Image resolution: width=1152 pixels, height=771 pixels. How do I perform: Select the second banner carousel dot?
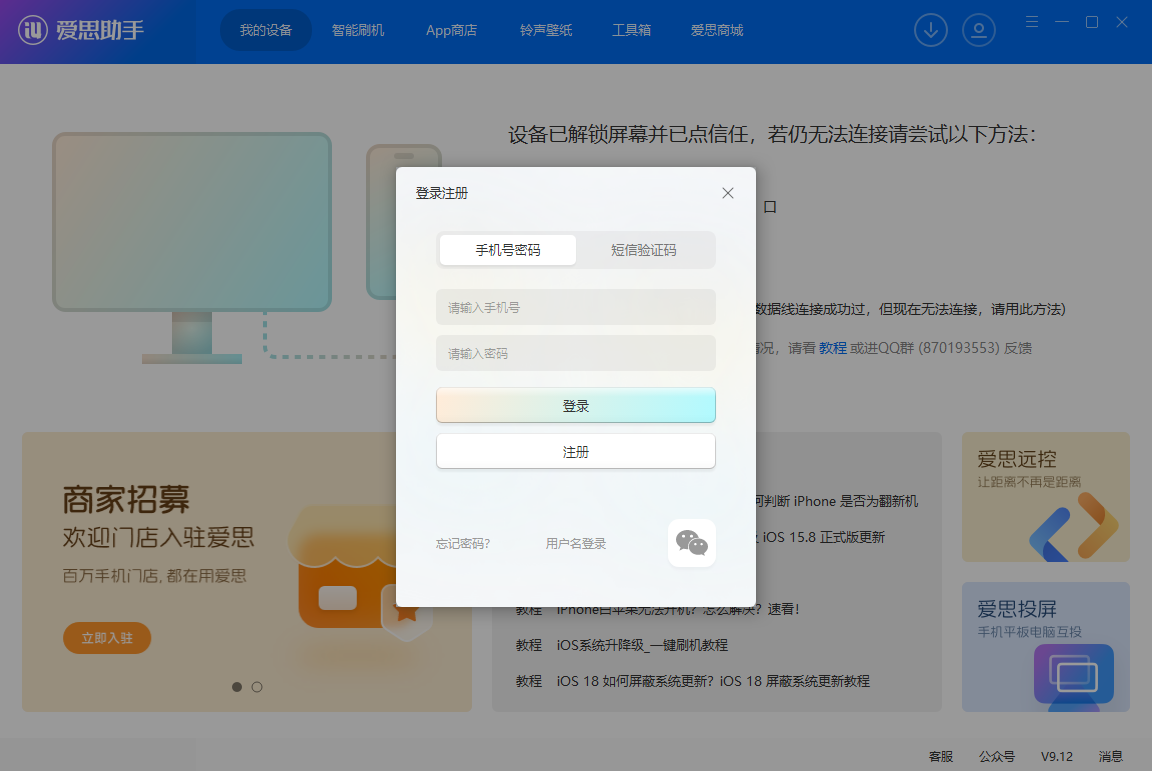tap(257, 687)
